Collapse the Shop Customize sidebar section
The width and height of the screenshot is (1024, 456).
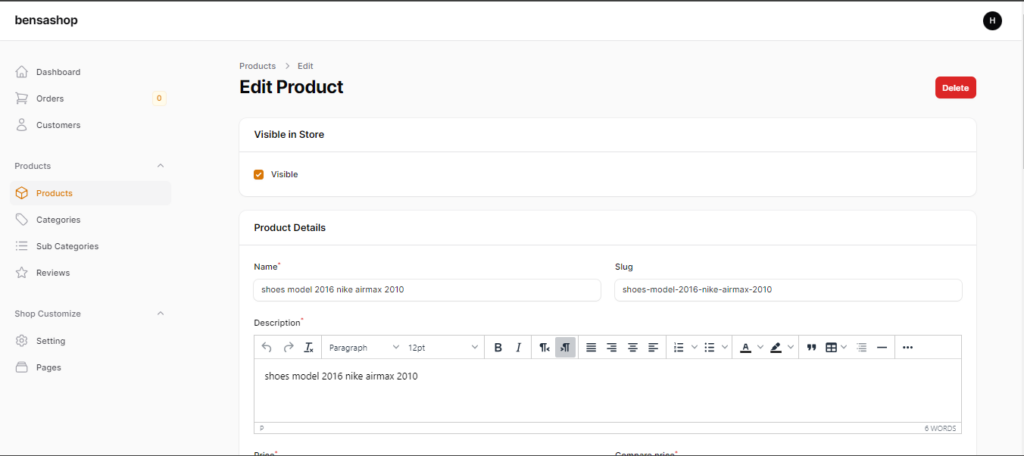[161, 314]
